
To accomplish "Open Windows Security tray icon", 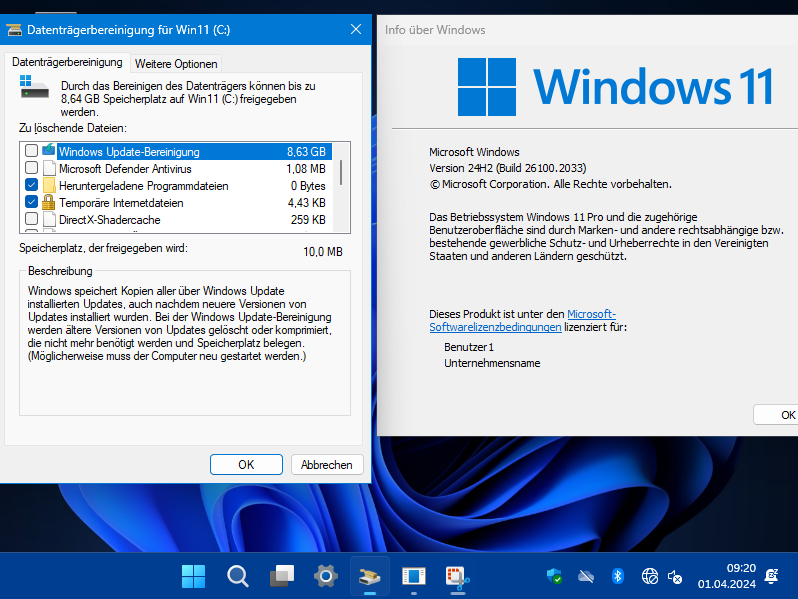I will click(554, 577).
